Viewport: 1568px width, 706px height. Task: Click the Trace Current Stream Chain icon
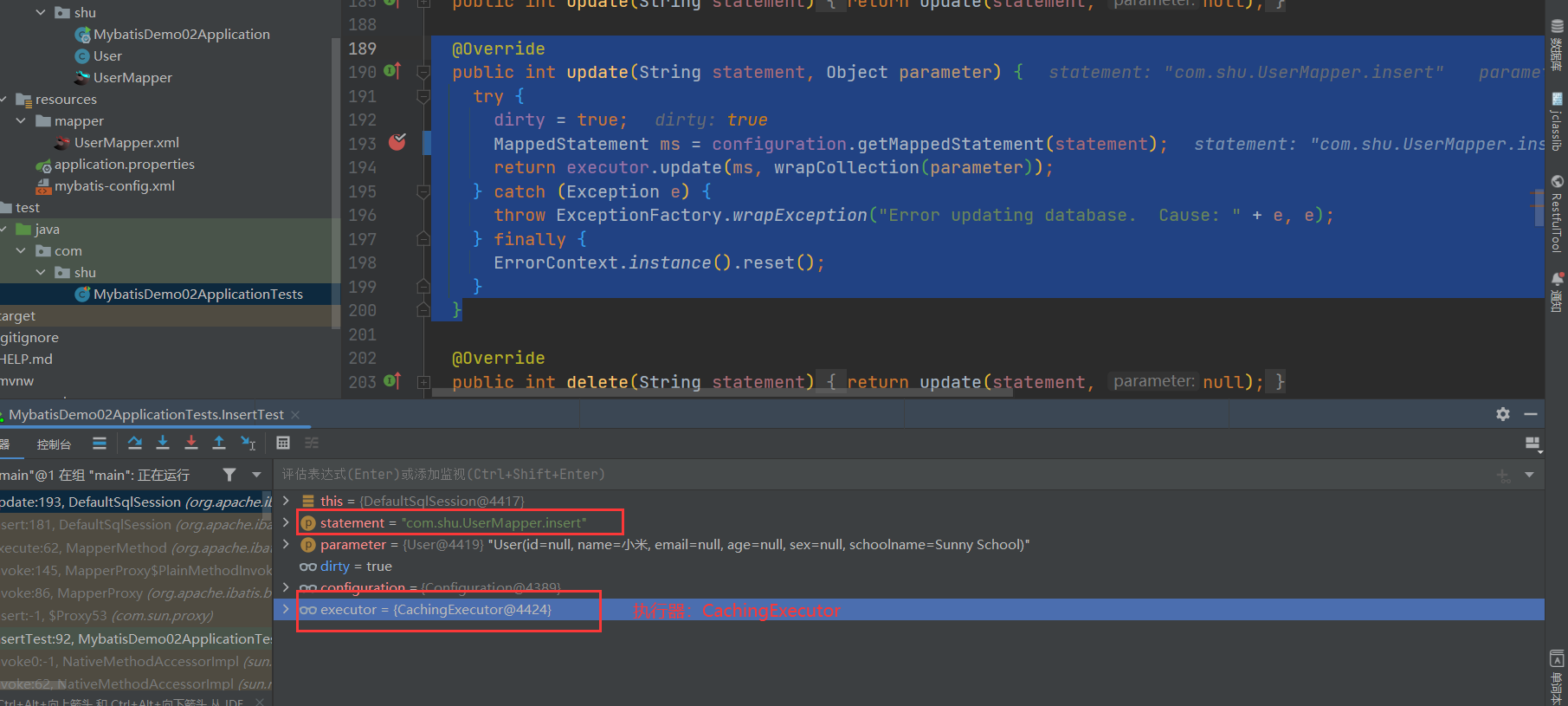click(x=312, y=444)
